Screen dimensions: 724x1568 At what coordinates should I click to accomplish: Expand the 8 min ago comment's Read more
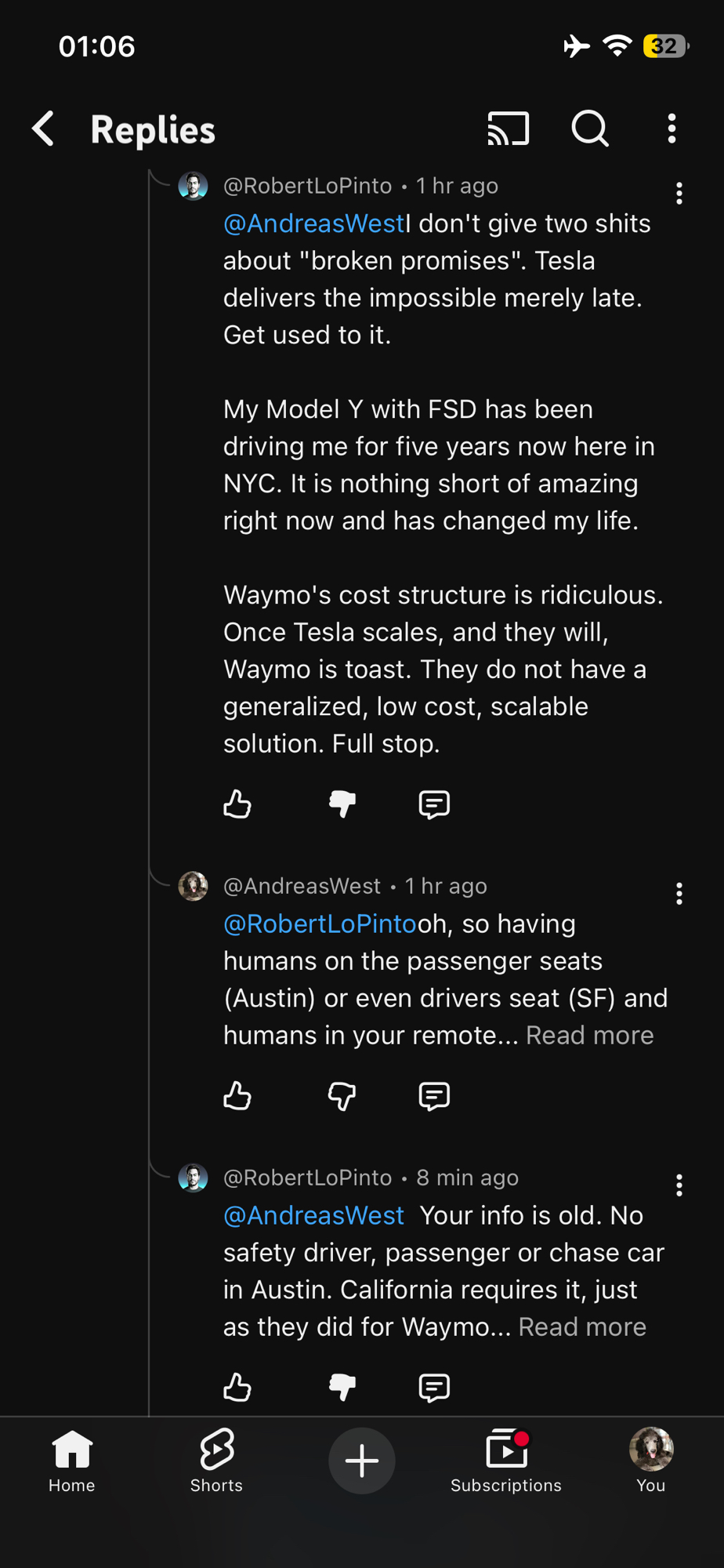click(x=582, y=1327)
